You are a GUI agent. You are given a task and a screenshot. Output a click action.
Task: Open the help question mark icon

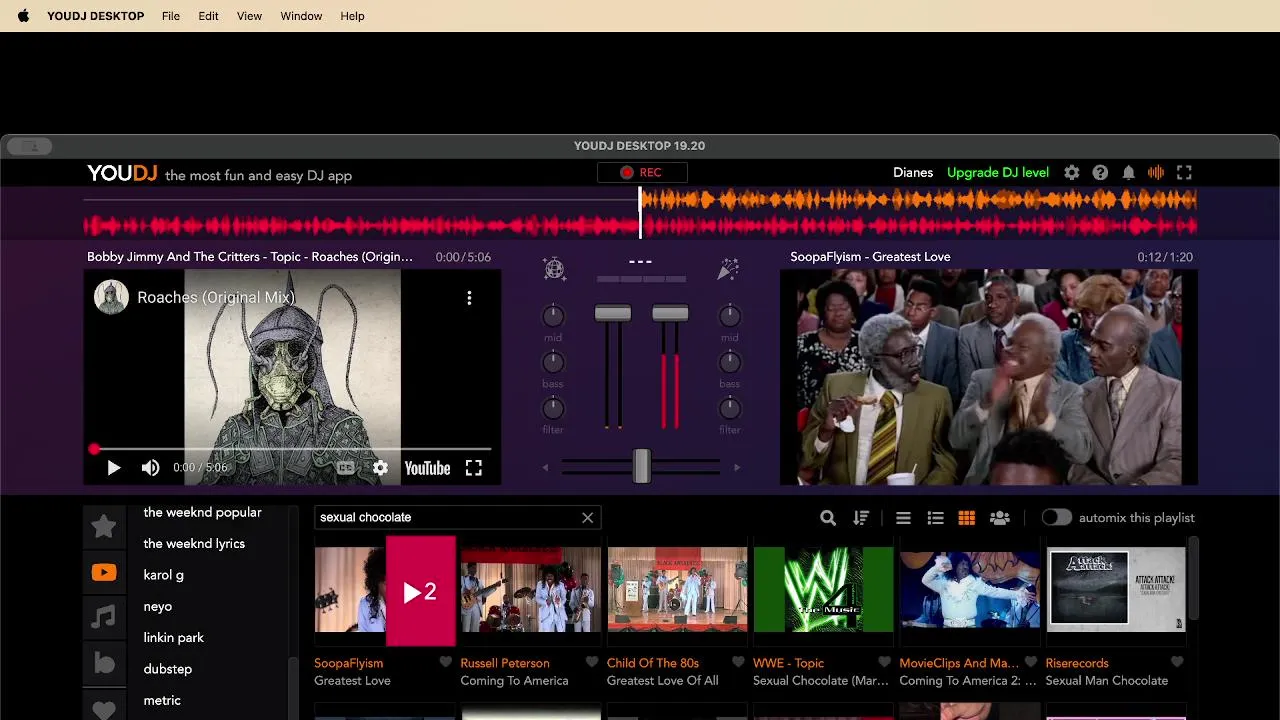pyautogui.click(x=1100, y=173)
